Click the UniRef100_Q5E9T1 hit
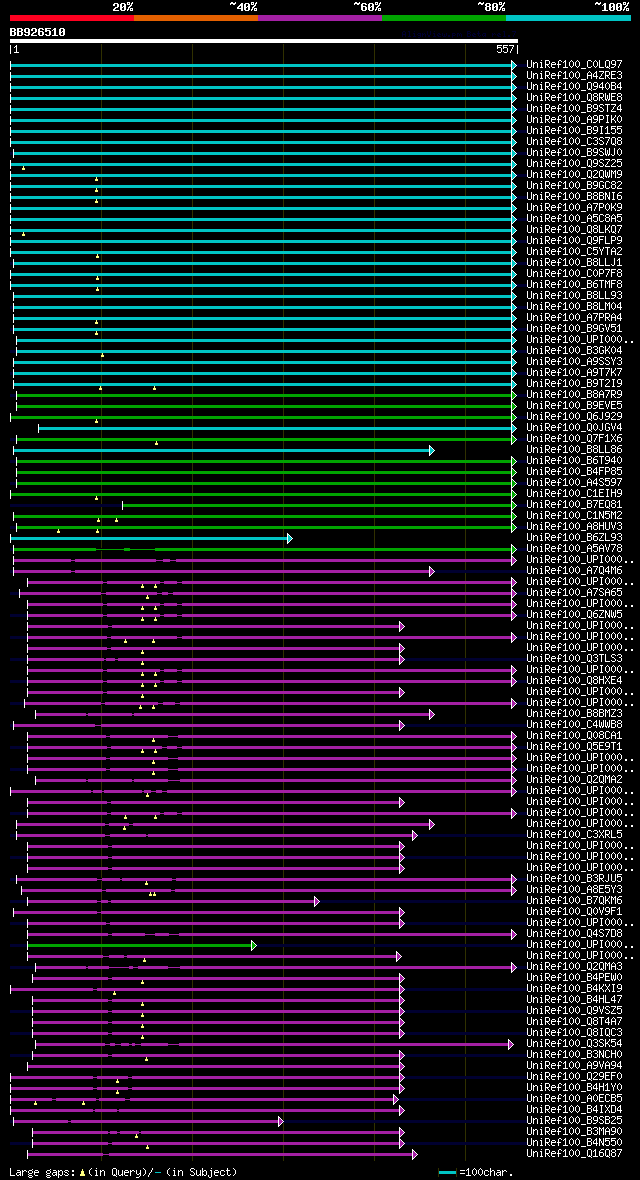Screen dimensions: 640x1180 [574, 747]
